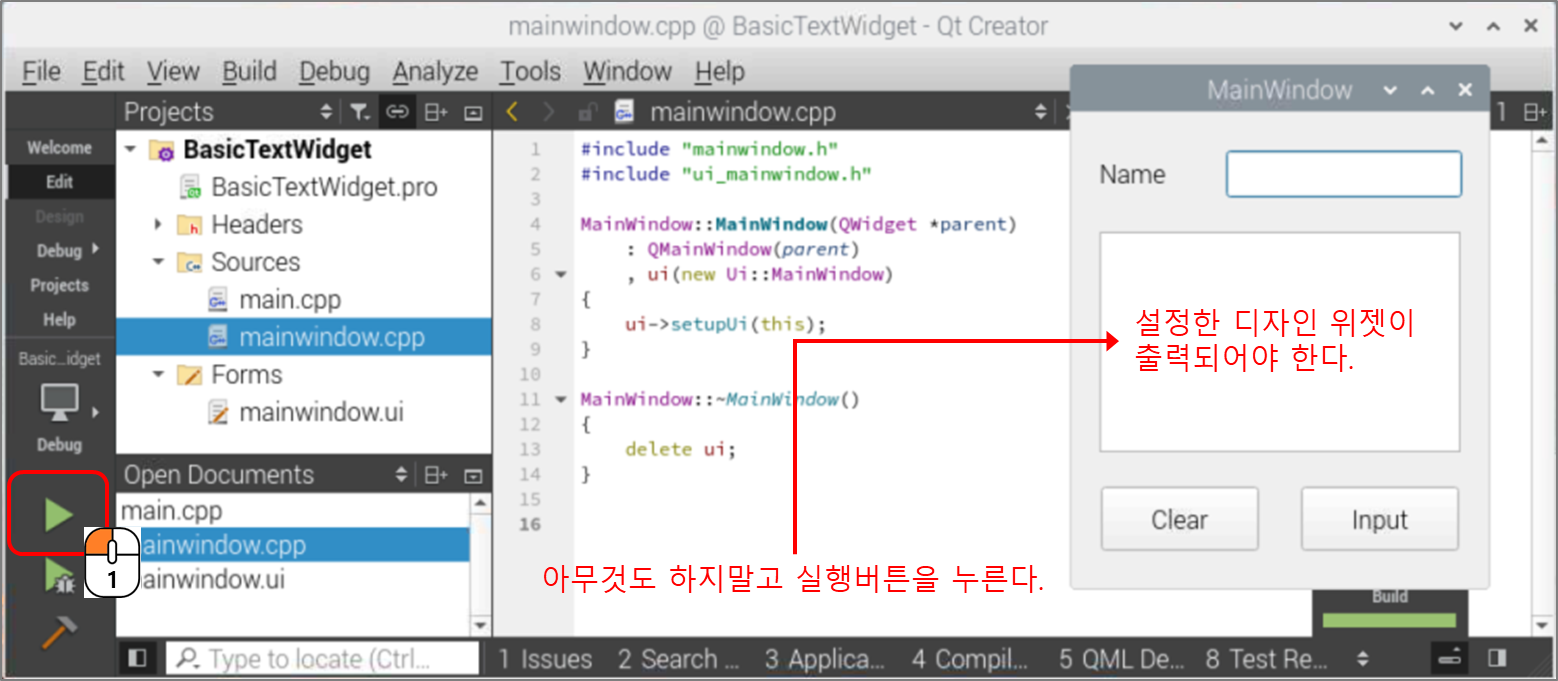Click the down arrow of the Open Documents scrollbar
This screenshot has width=1558, height=681.
point(481,626)
